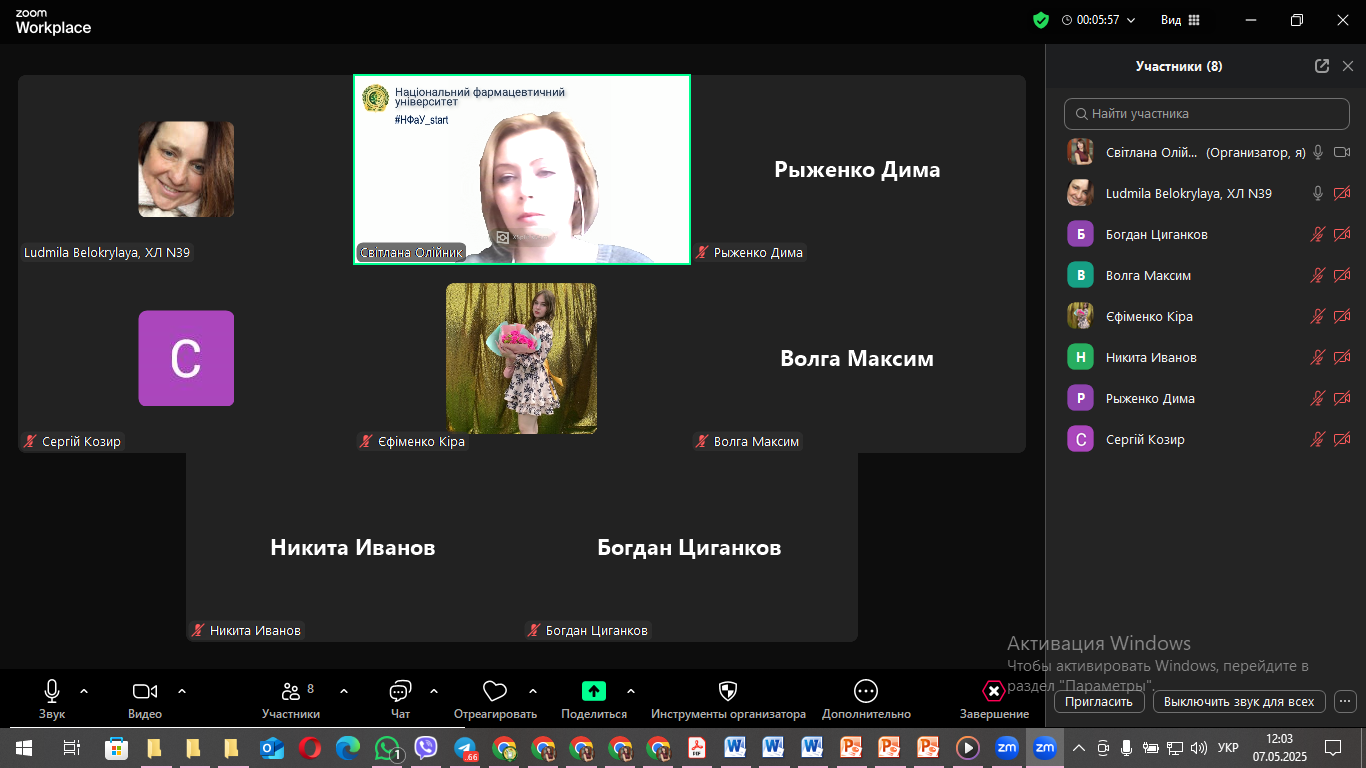Open Viber from the taskbar

click(426, 747)
